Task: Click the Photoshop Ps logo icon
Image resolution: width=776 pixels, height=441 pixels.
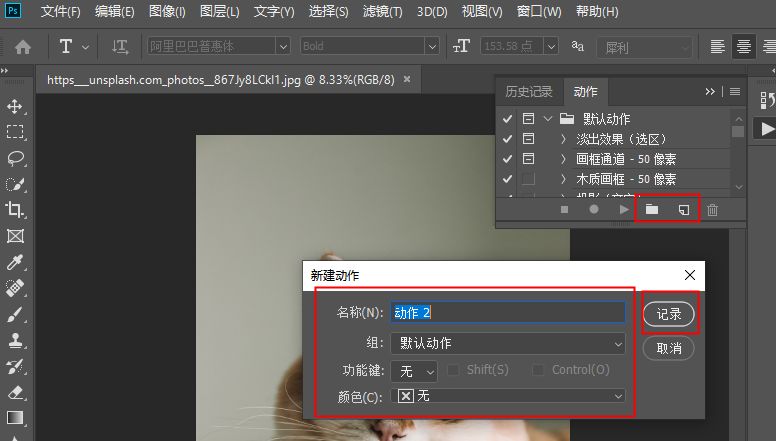Action: click(12, 10)
